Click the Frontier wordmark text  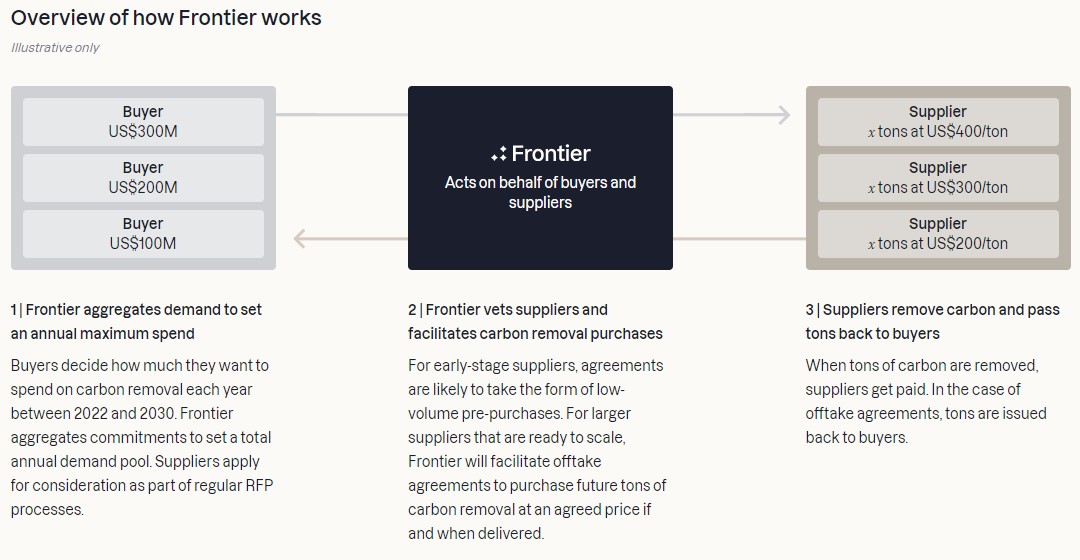(551, 154)
